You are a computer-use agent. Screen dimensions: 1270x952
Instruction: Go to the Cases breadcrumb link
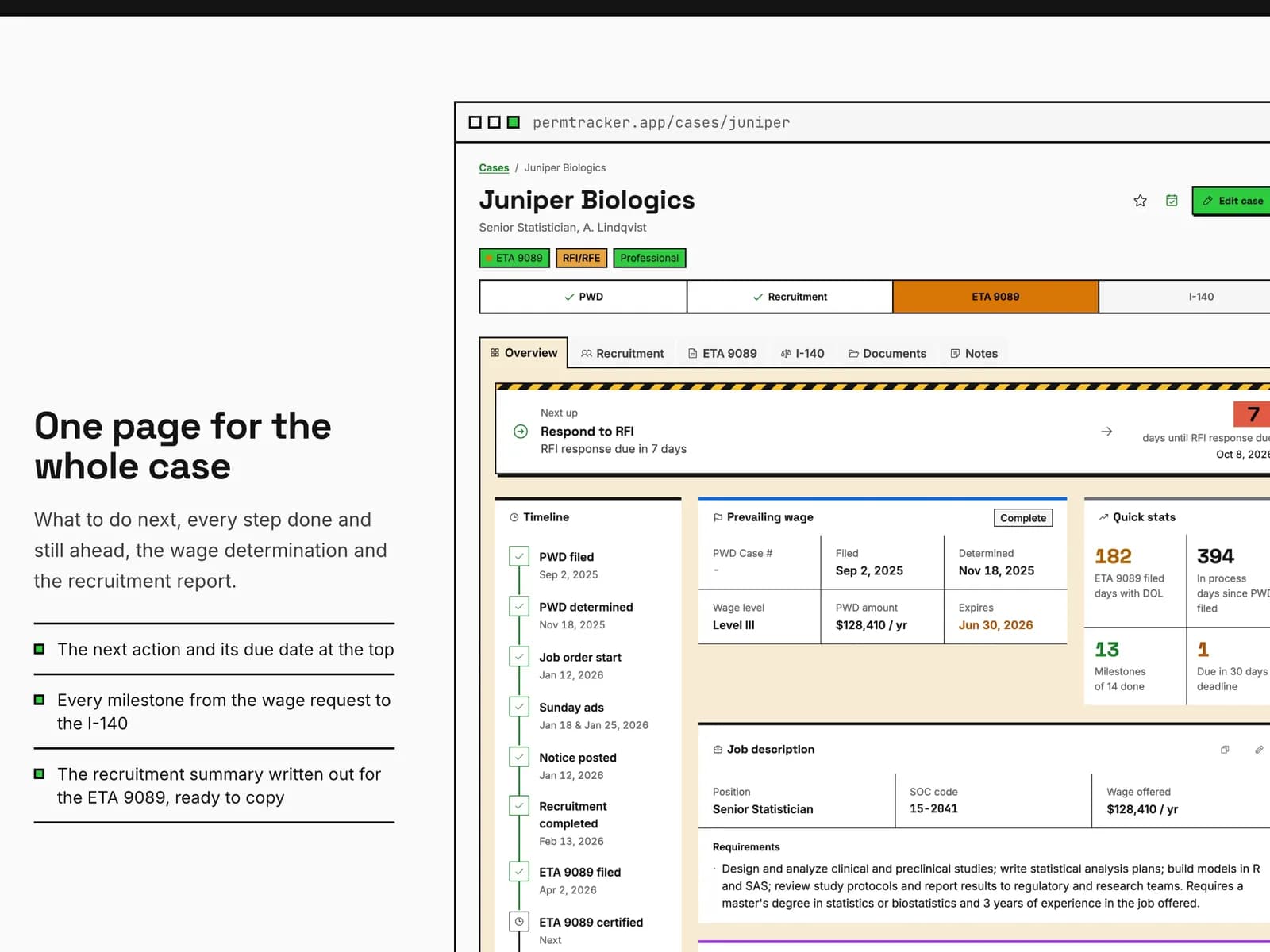coord(494,167)
